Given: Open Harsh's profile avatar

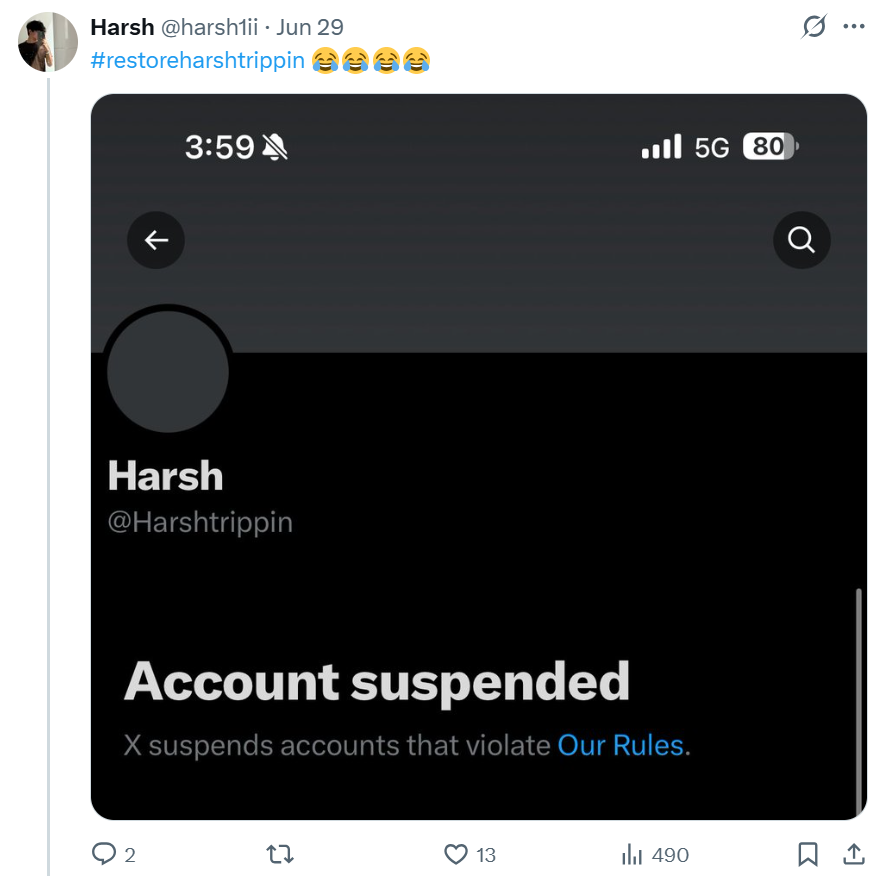Looking at the screenshot, I should pyautogui.click(x=48, y=42).
